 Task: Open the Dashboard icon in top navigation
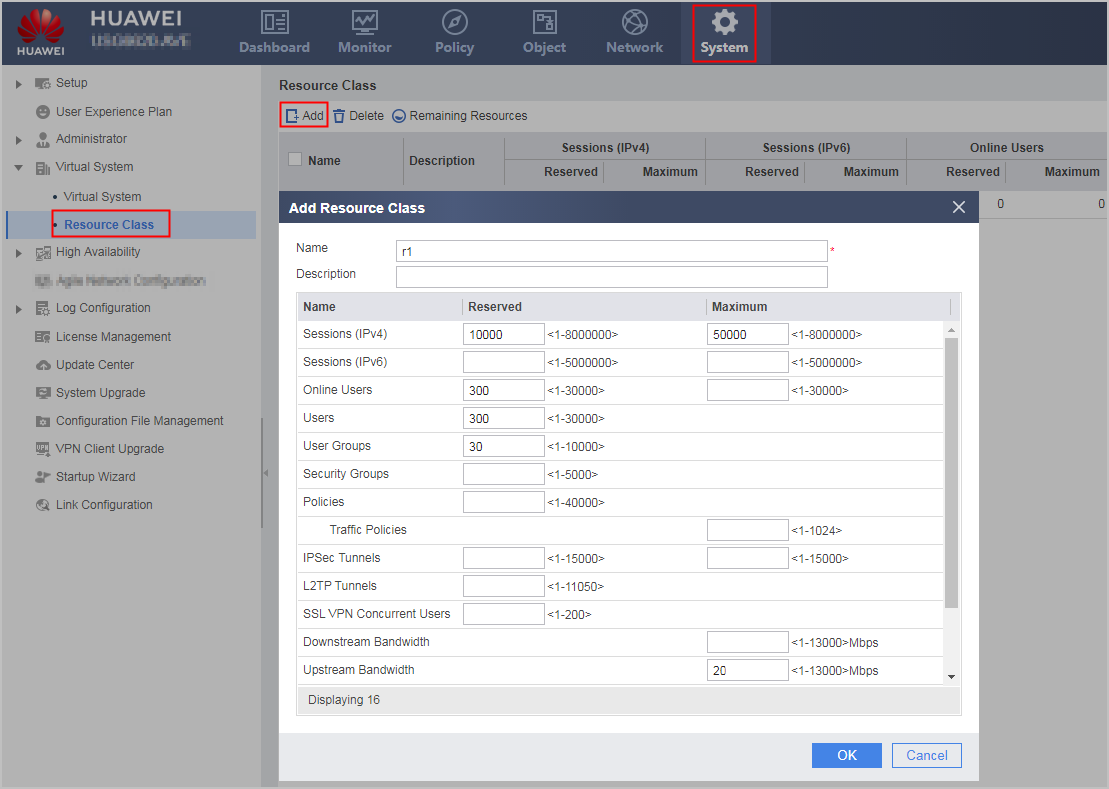tap(274, 23)
